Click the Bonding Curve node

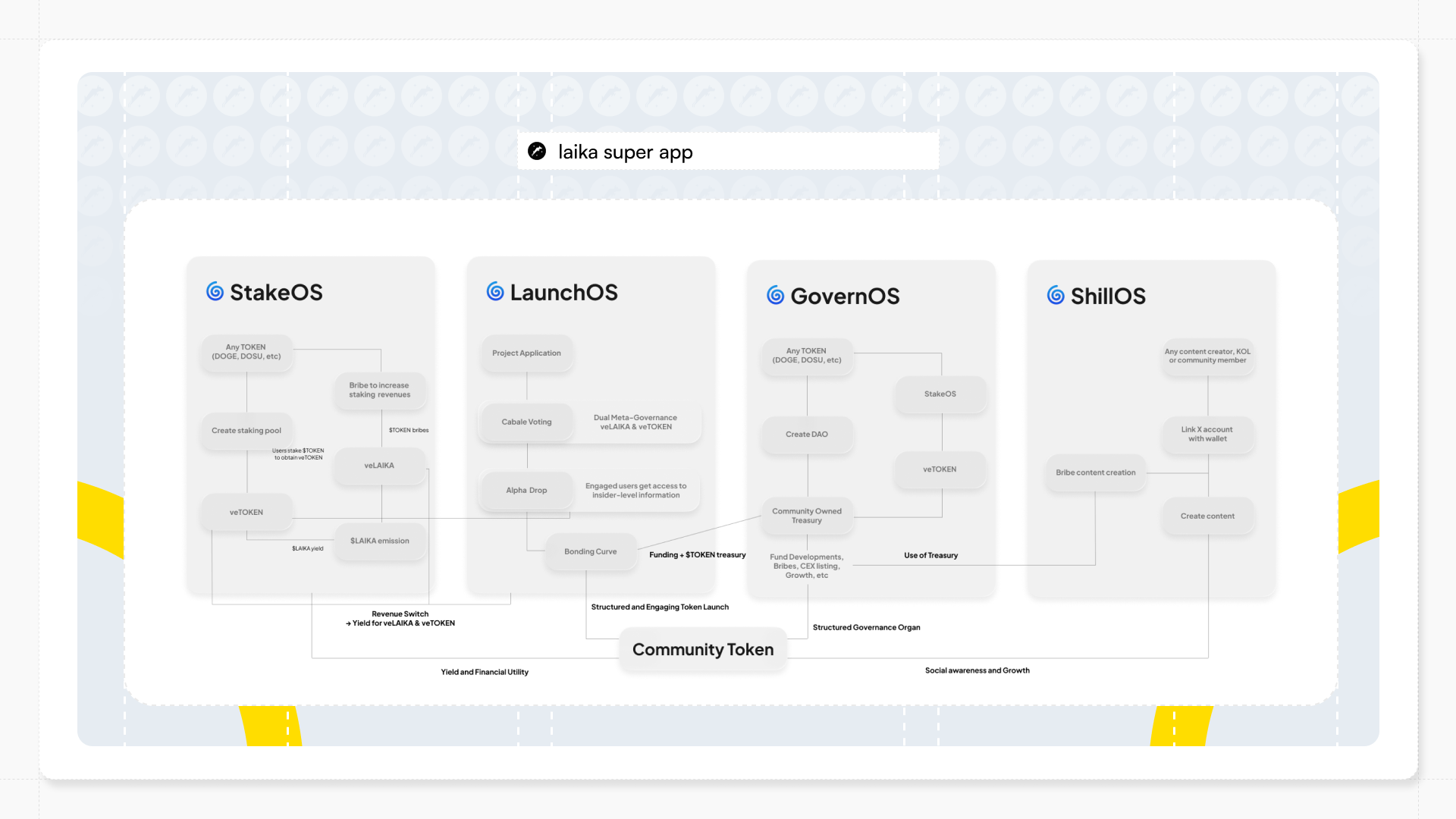(x=590, y=552)
